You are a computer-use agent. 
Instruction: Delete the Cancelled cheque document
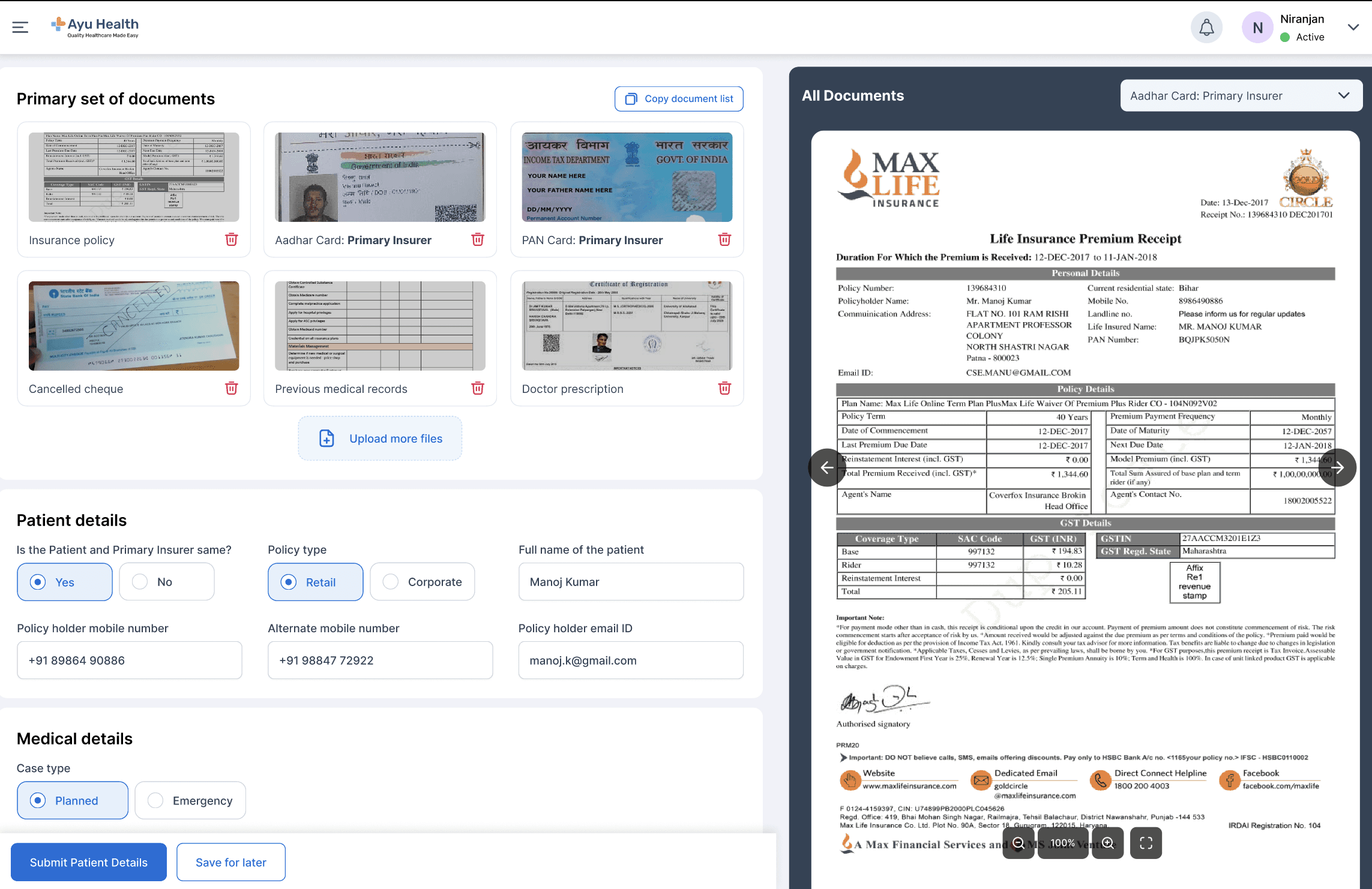tap(231, 389)
